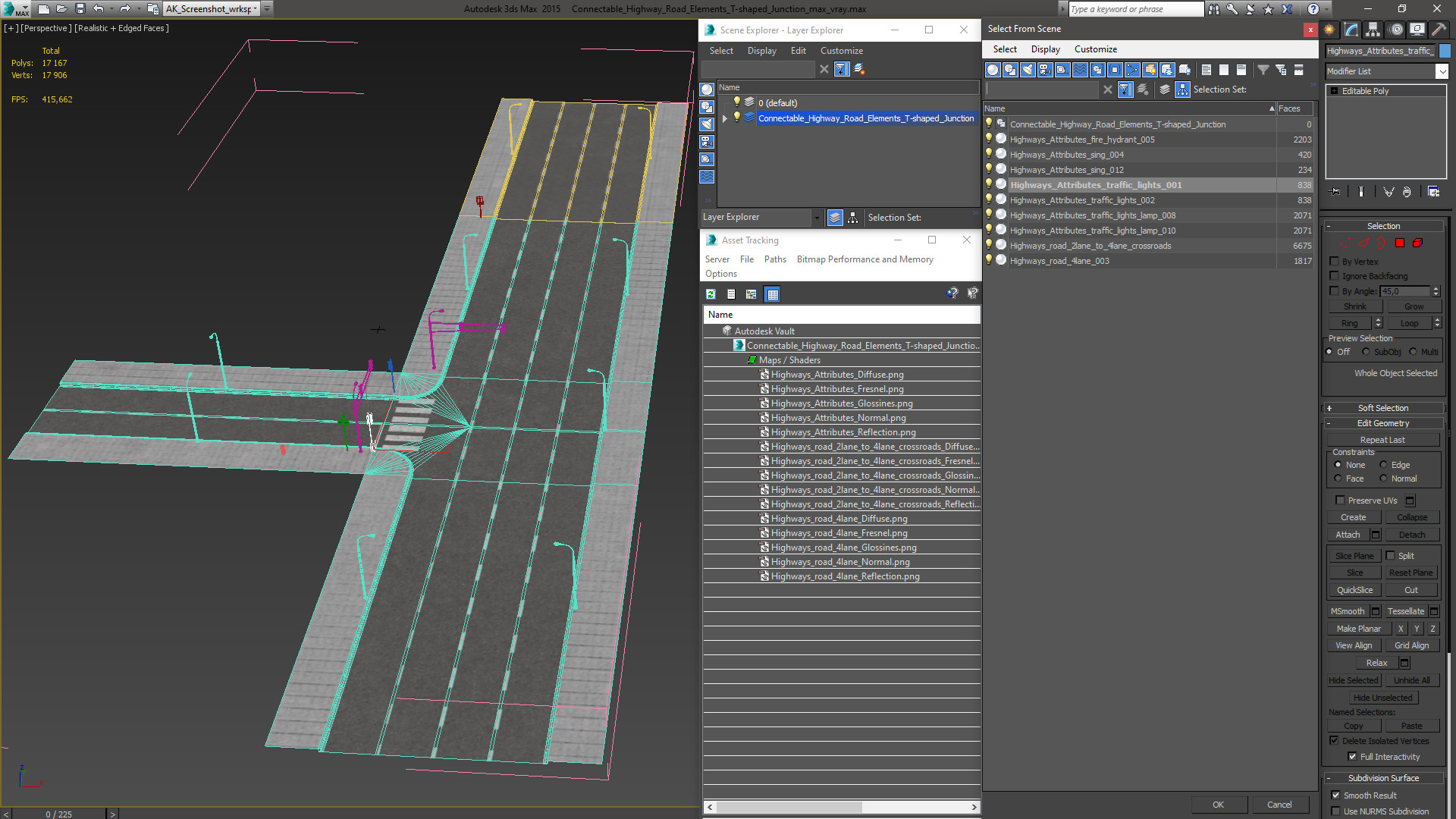Open Server menu in Asset Tracking
The height and width of the screenshot is (819, 1456).
click(x=717, y=259)
